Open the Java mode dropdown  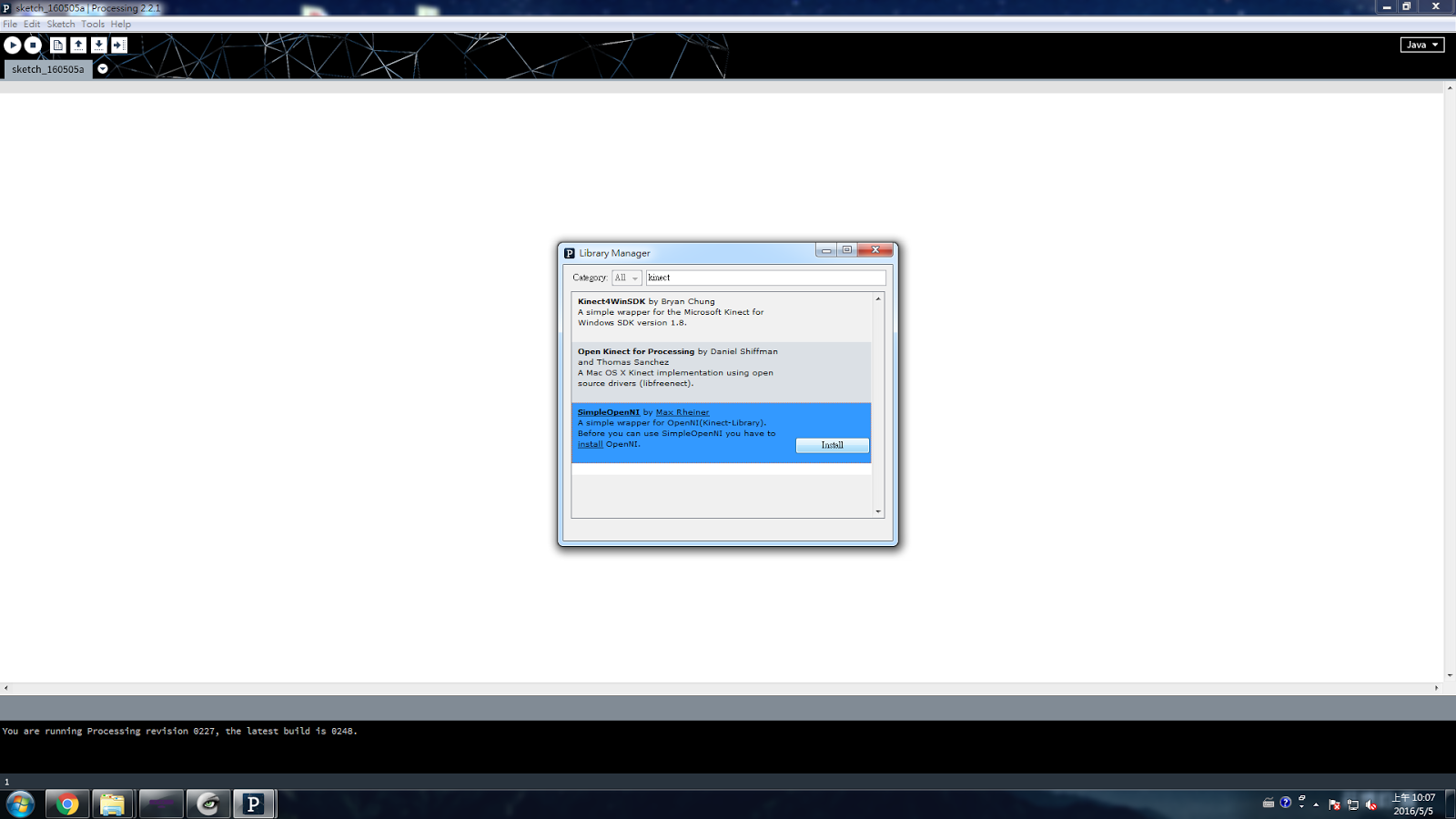point(1422,45)
